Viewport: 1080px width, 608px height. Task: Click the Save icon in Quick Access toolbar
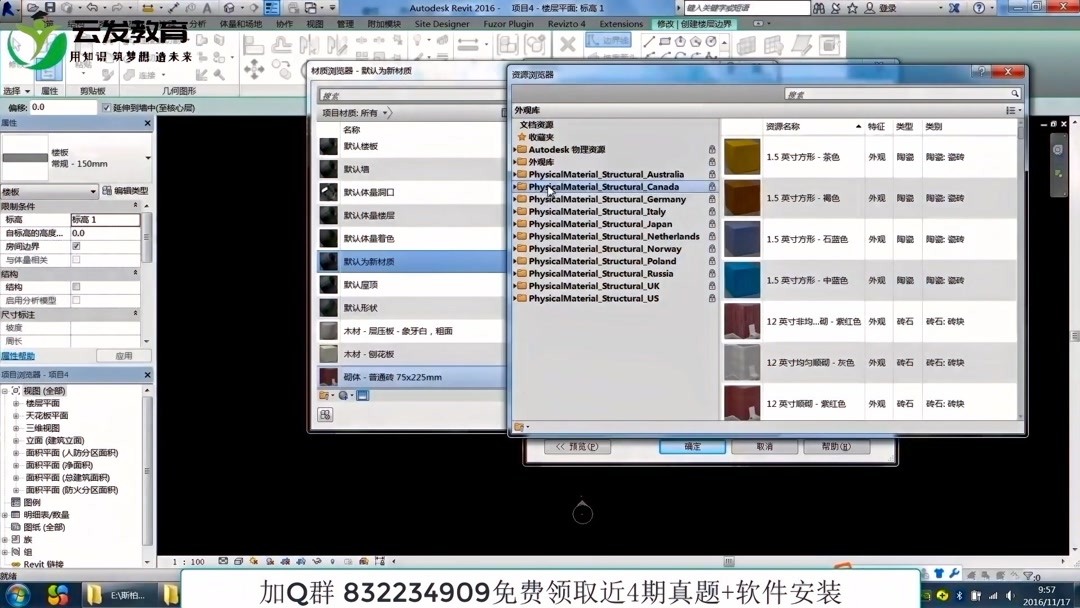pos(50,8)
